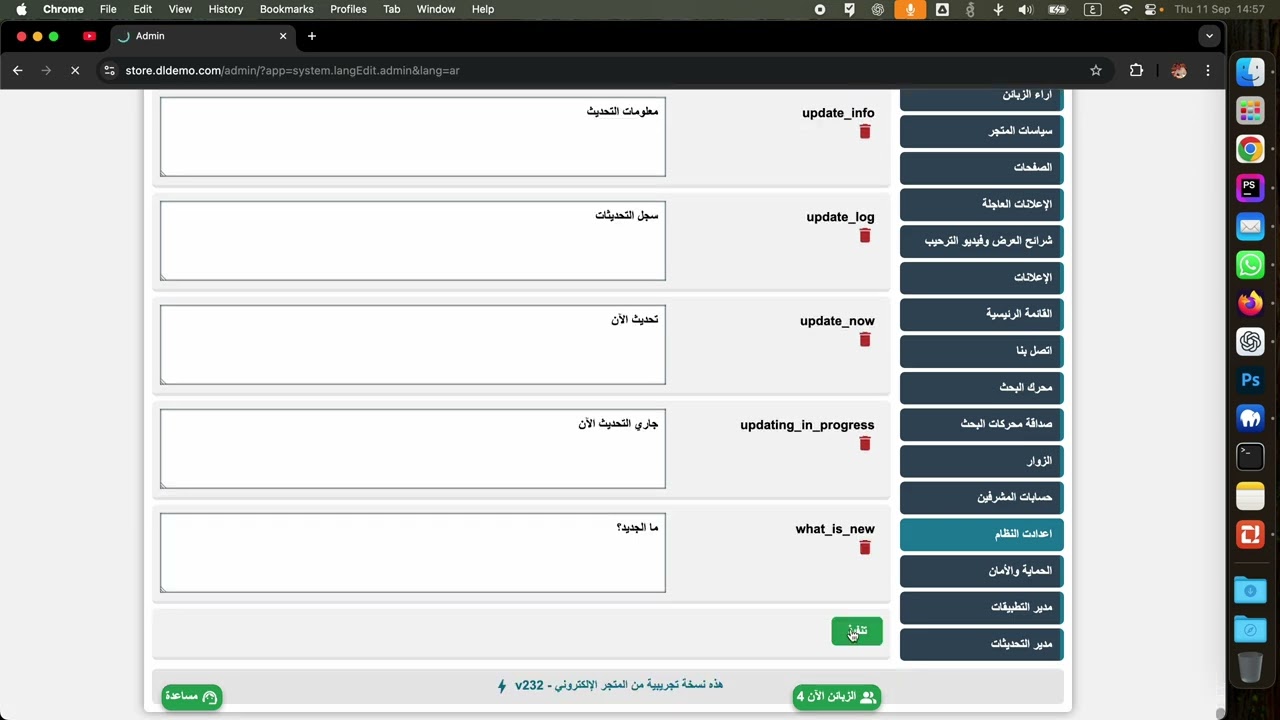Screen dimensions: 1280x720
Task: Edit the update_now translation text area
Action: [x=413, y=345]
